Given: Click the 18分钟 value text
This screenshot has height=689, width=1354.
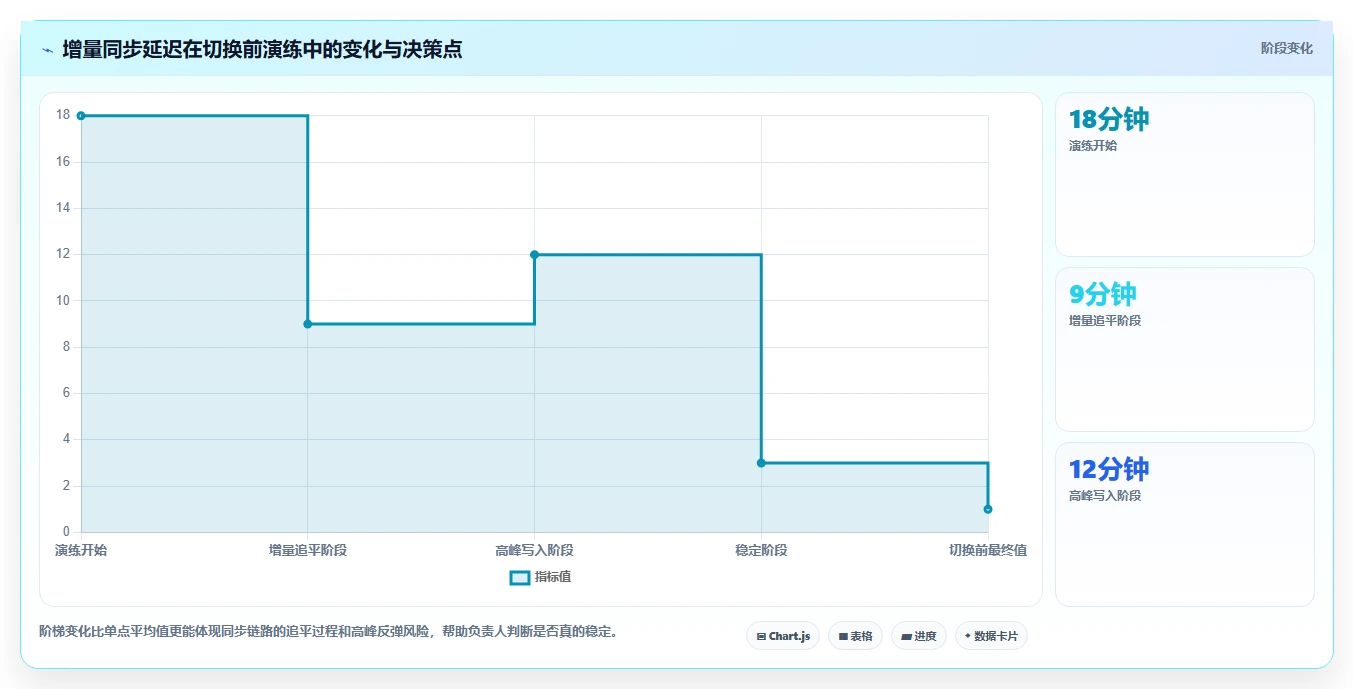Looking at the screenshot, I should pos(1109,120).
